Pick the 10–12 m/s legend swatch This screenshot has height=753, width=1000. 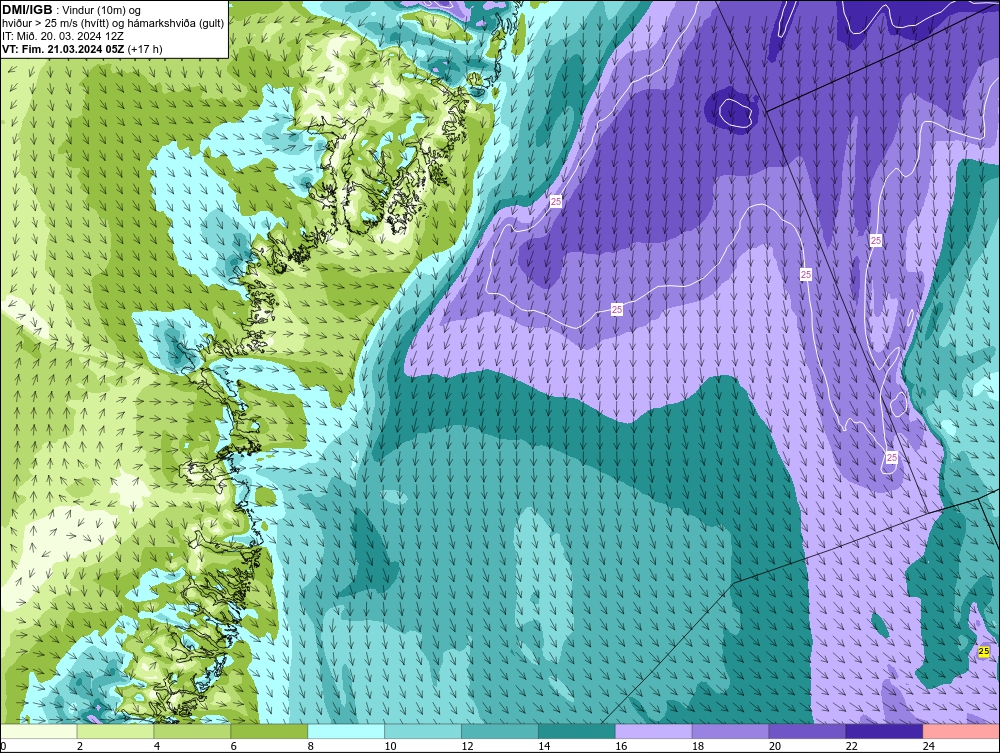(423, 731)
